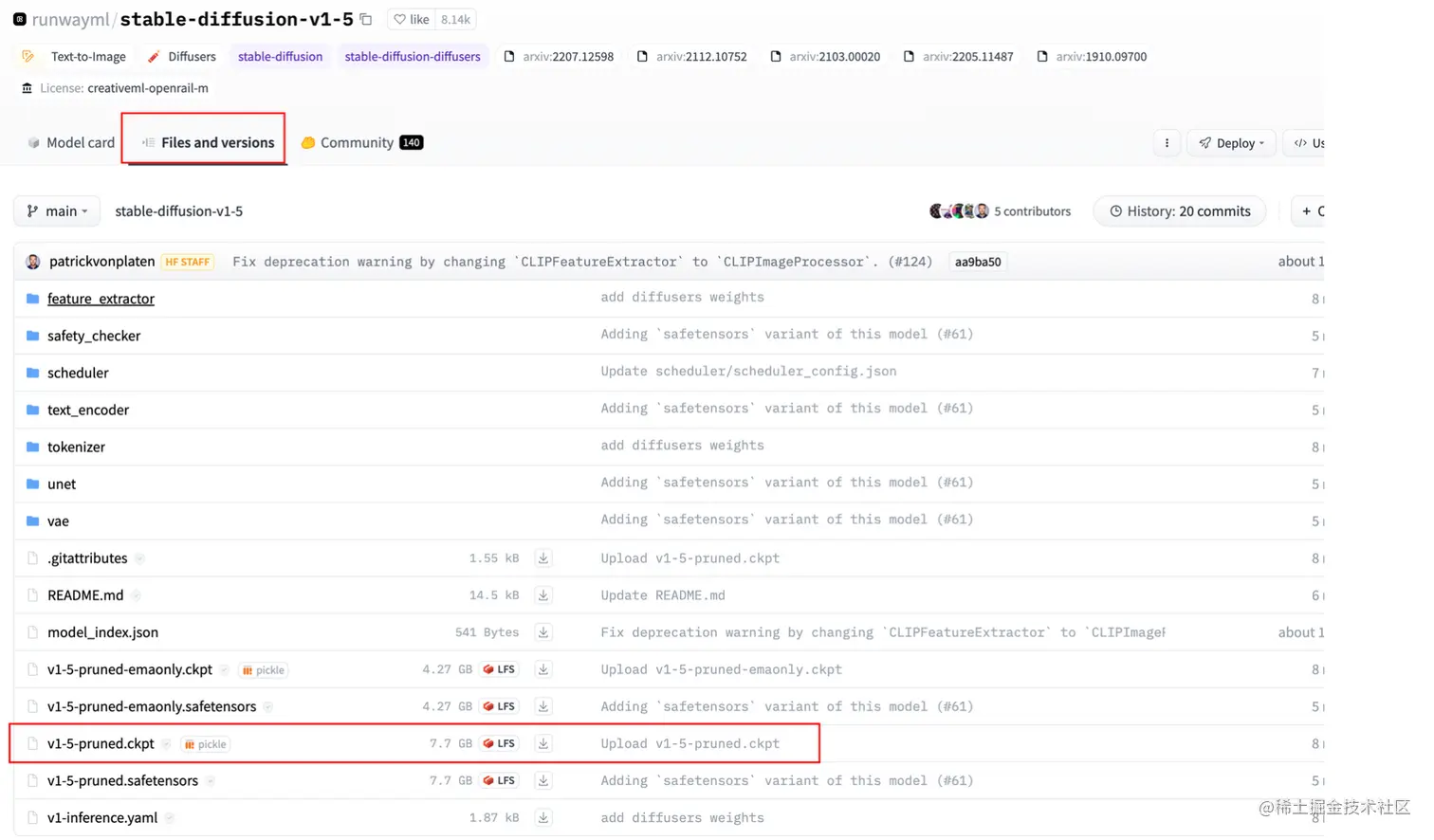Screen dimensions: 1434x840
Task: Open the three-dot more options menu
Action: point(1167,143)
